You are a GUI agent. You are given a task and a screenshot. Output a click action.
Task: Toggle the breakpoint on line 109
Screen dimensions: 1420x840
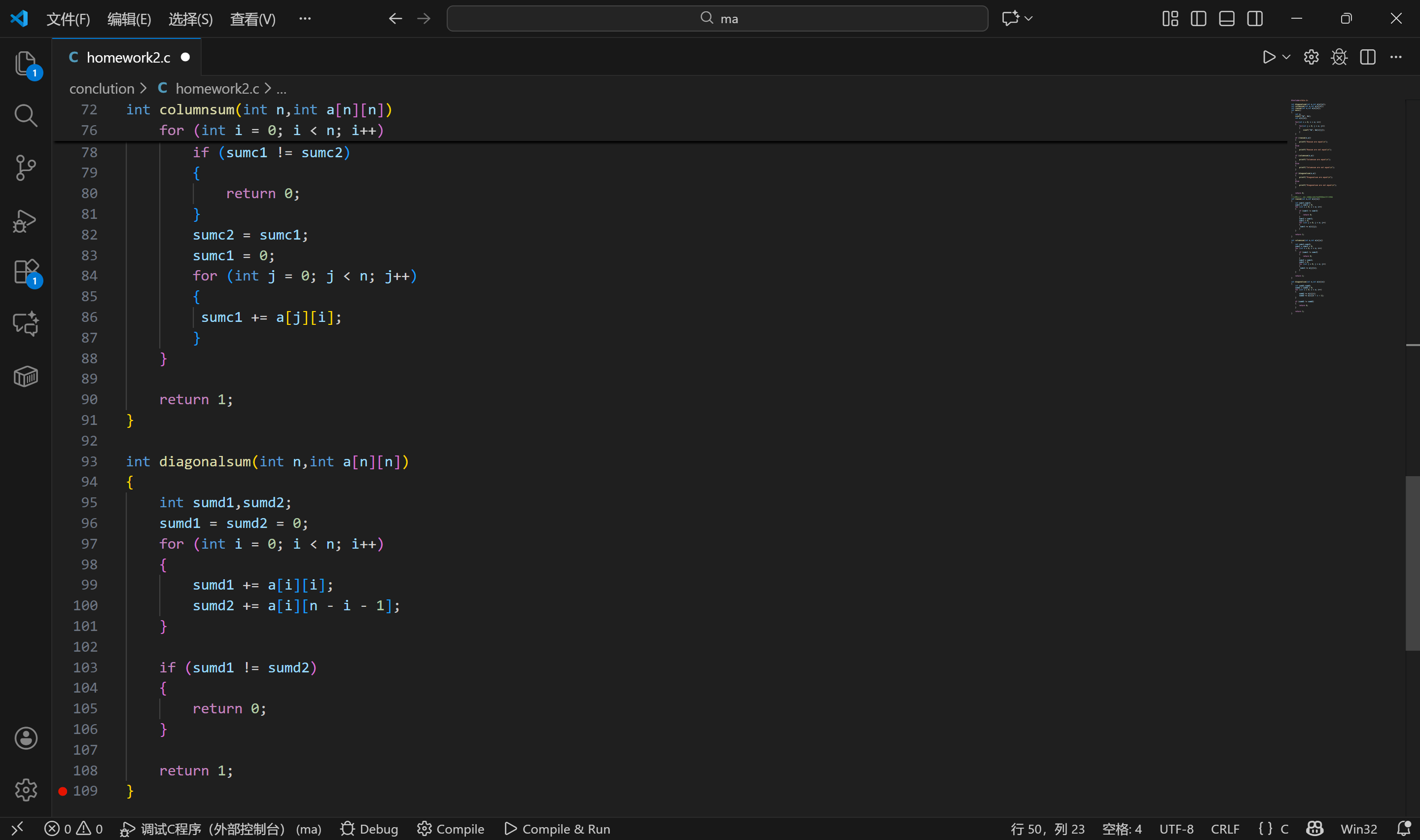click(x=63, y=791)
